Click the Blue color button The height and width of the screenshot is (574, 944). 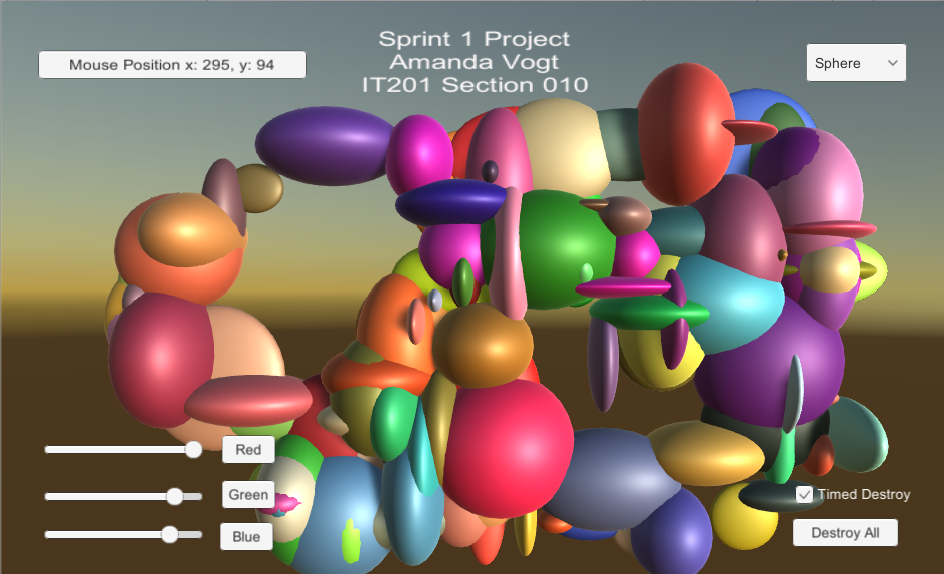(x=246, y=536)
